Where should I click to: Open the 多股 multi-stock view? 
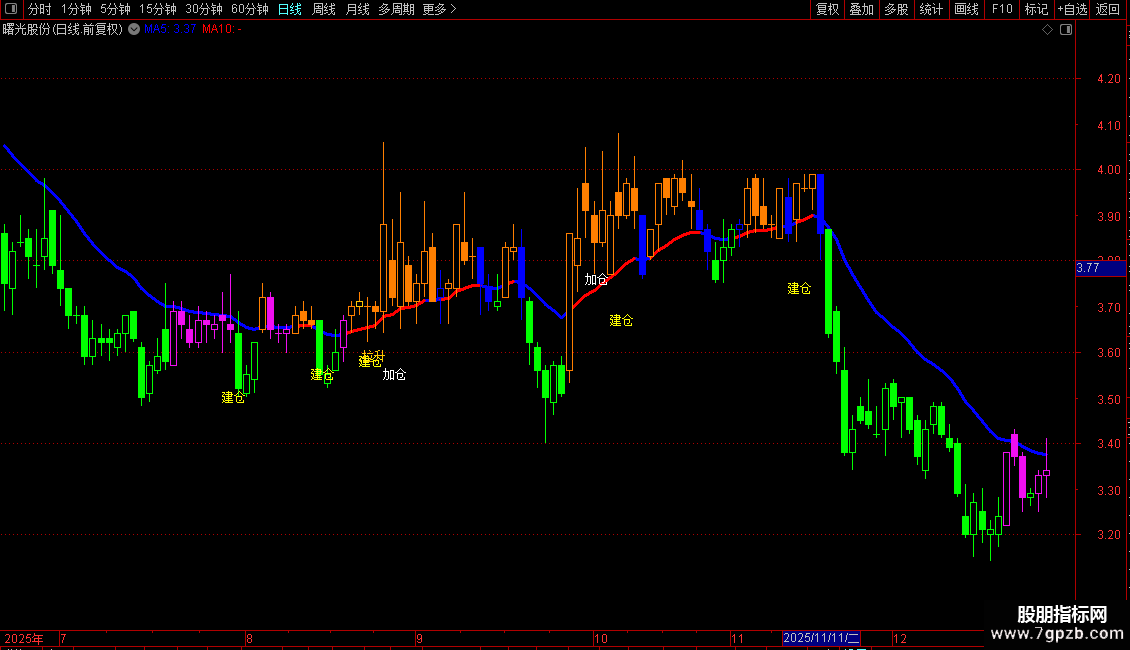(896, 9)
